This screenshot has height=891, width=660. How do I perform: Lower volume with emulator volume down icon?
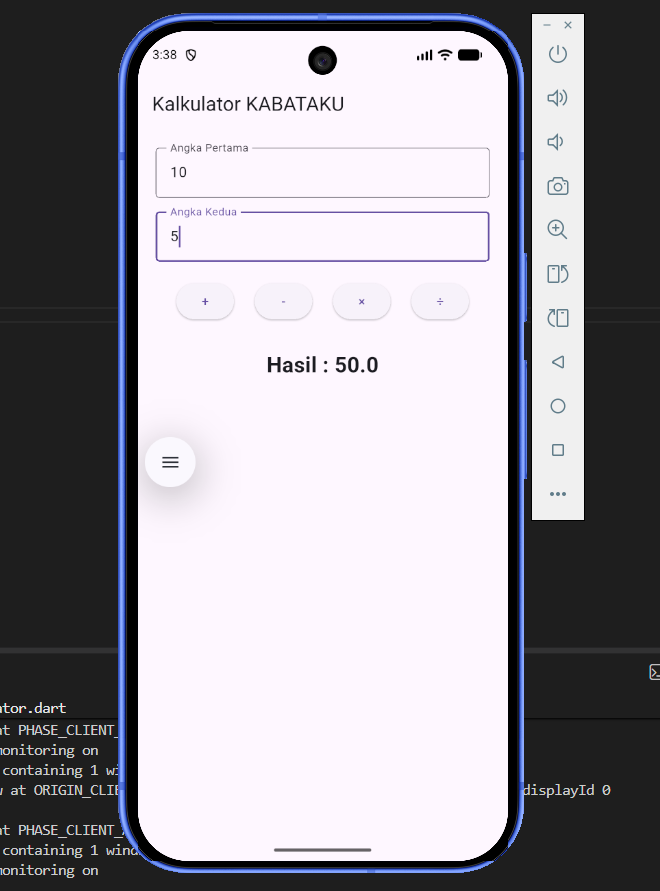click(x=555, y=141)
